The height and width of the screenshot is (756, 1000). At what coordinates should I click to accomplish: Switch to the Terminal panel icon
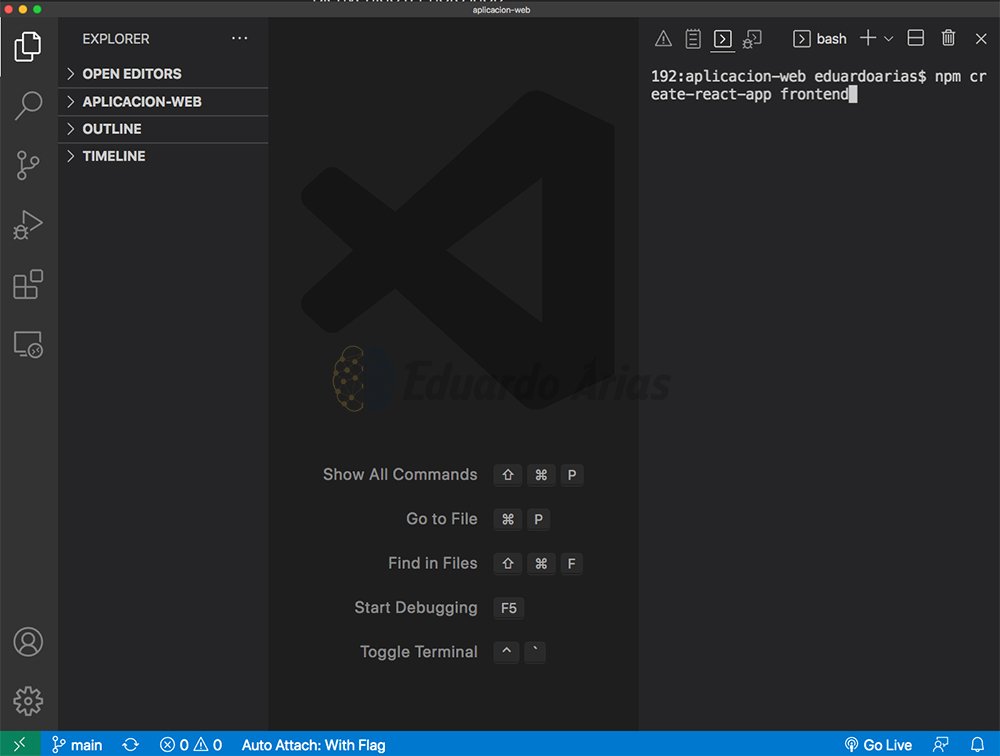723,39
